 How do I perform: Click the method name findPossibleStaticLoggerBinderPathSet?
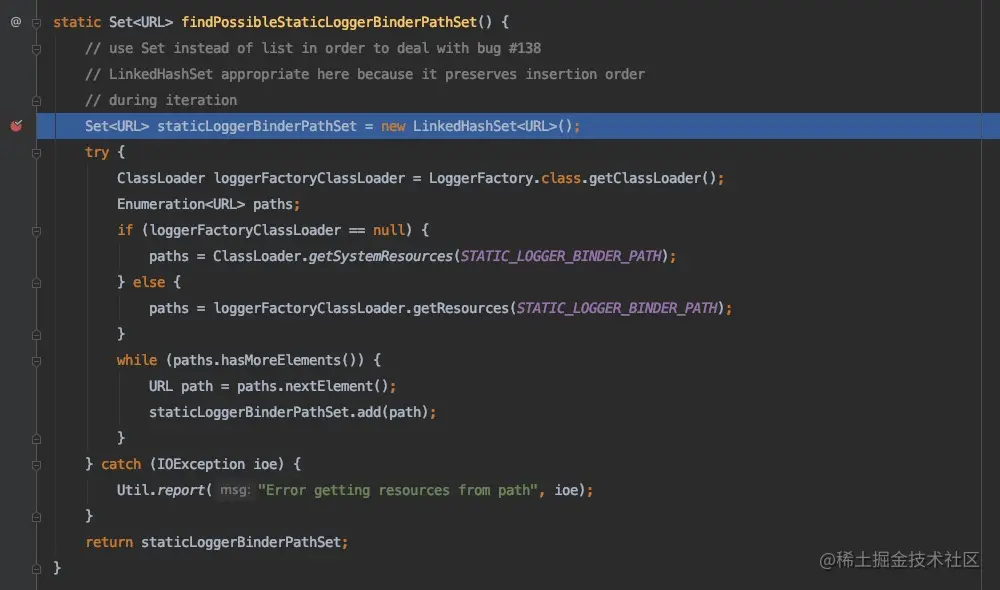329,22
